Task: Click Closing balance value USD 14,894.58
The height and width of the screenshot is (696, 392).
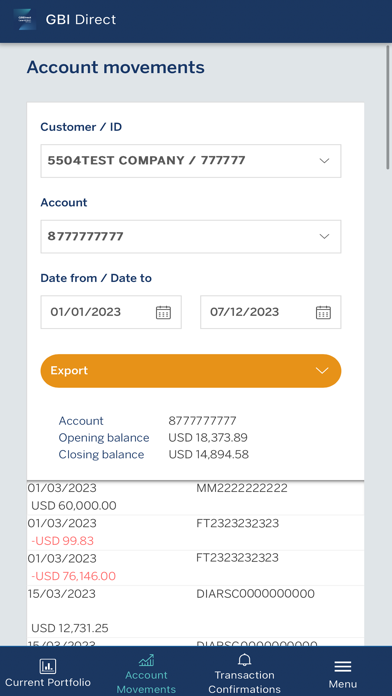Action: (208, 455)
